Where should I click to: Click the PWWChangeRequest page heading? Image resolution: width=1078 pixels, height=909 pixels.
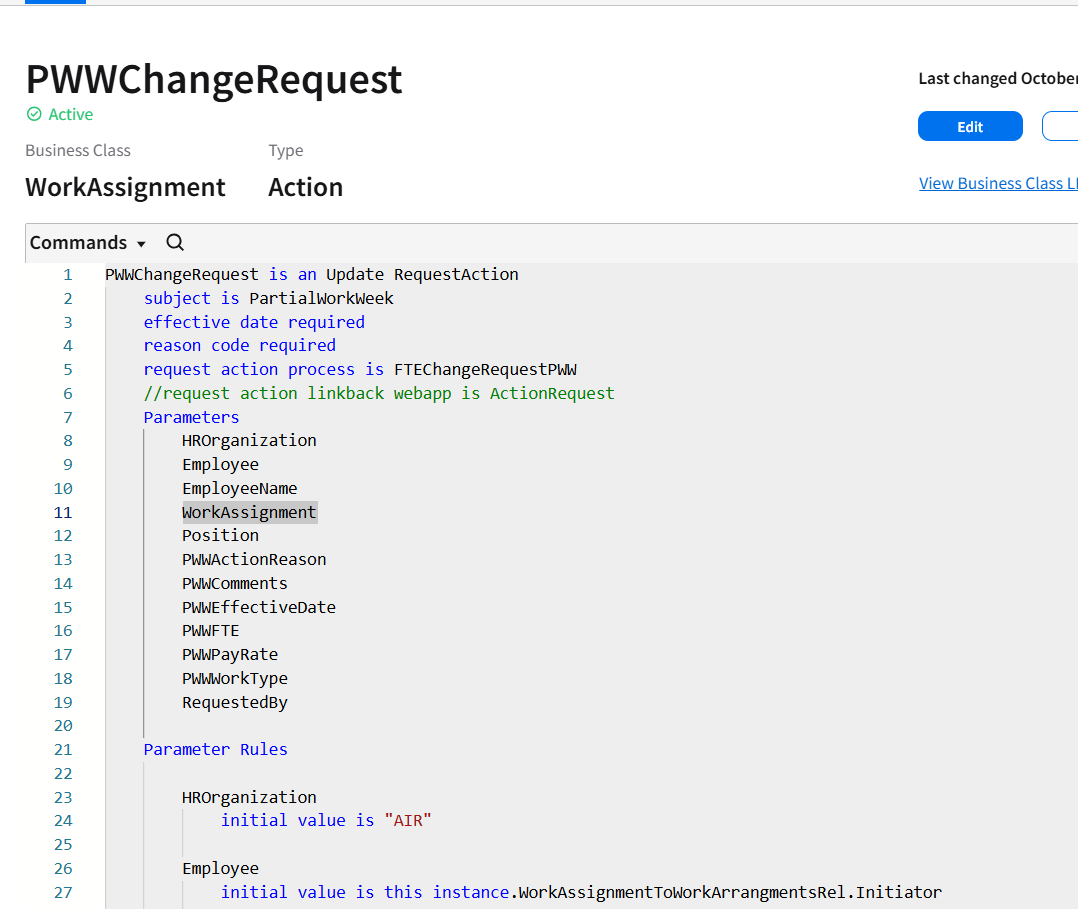(x=214, y=79)
